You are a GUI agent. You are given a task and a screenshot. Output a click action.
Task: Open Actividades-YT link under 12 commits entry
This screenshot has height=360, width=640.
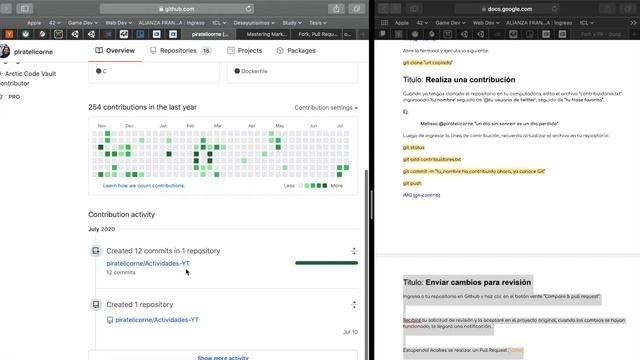(x=148, y=264)
